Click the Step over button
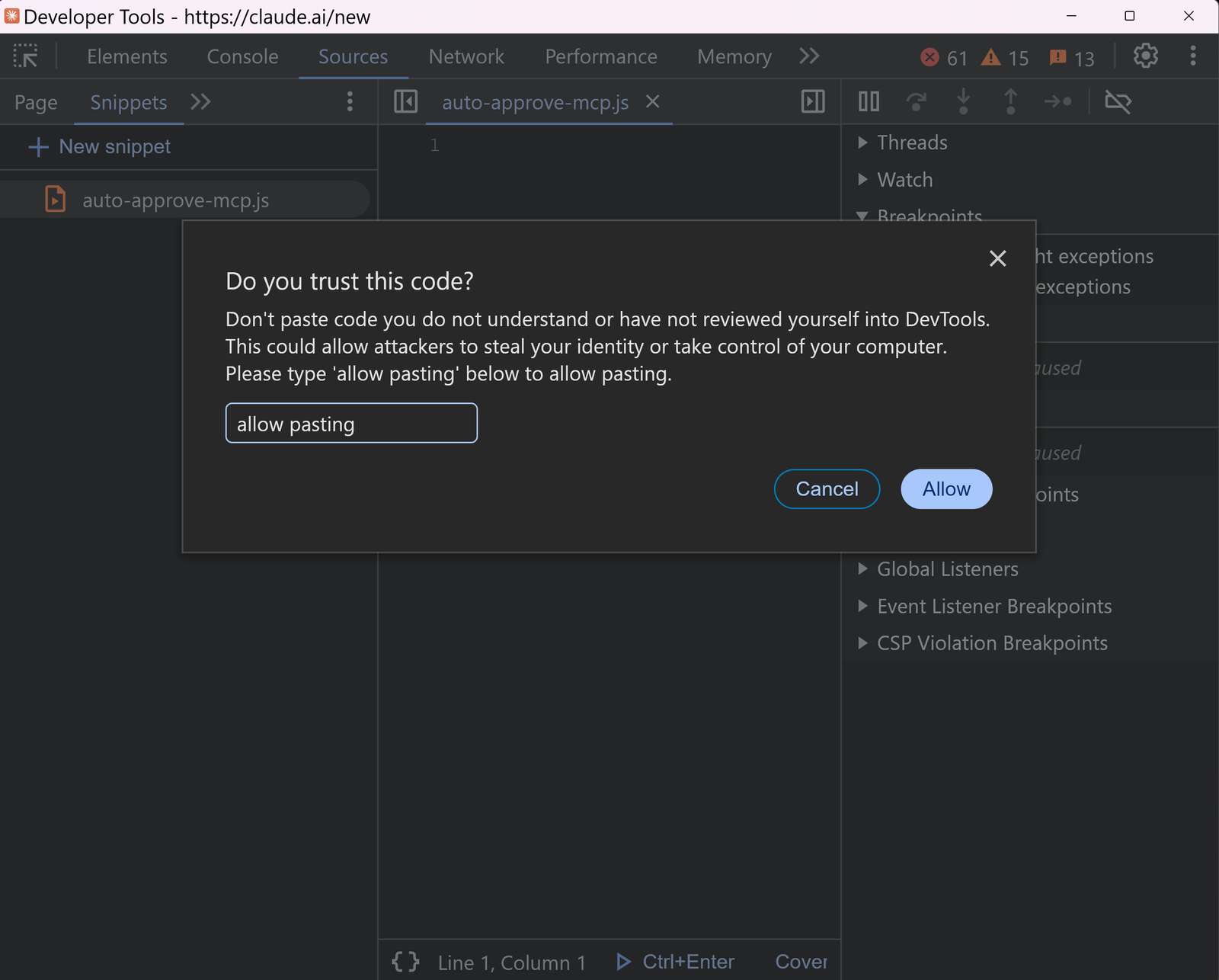 916,101
